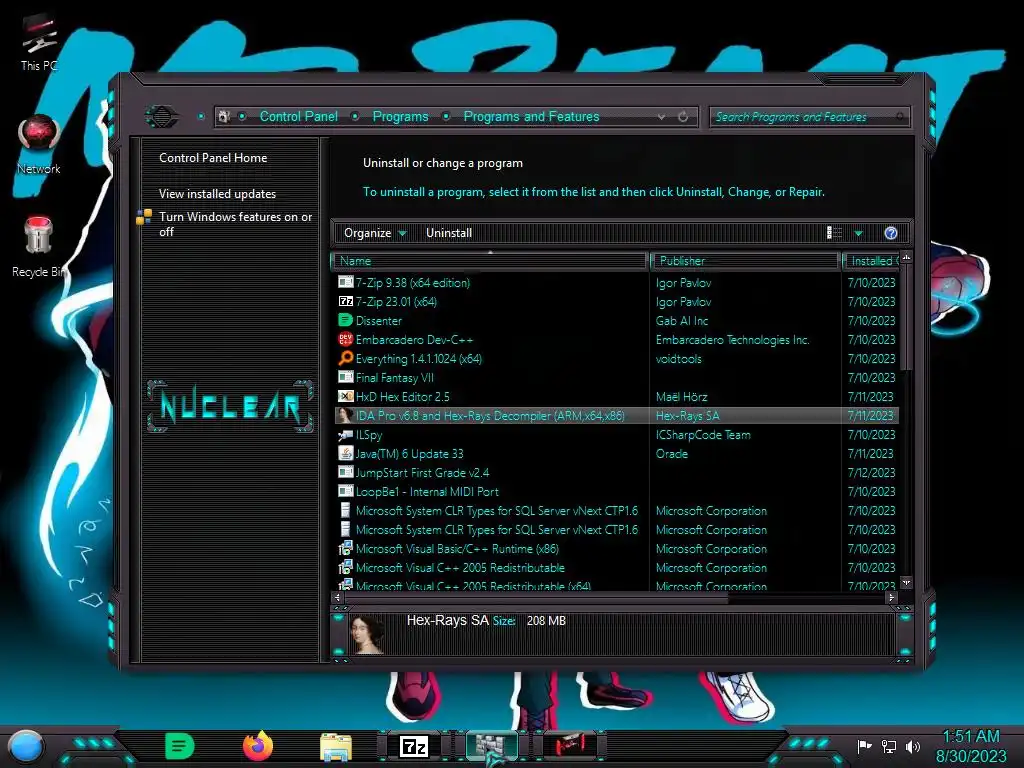This screenshot has height=768, width=1024.
Task: Click the Search Programs and Features box
Action: tap(810, 117)
